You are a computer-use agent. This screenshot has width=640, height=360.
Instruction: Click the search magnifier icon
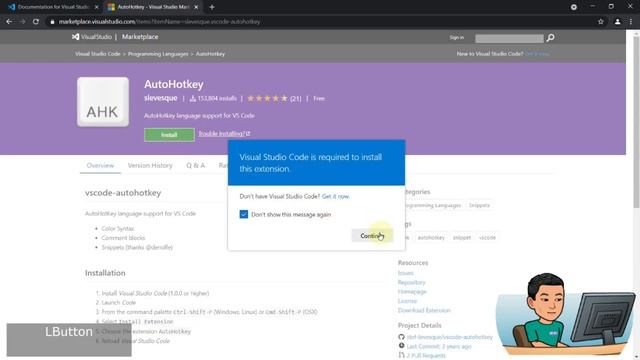click(x=550, y=38)
